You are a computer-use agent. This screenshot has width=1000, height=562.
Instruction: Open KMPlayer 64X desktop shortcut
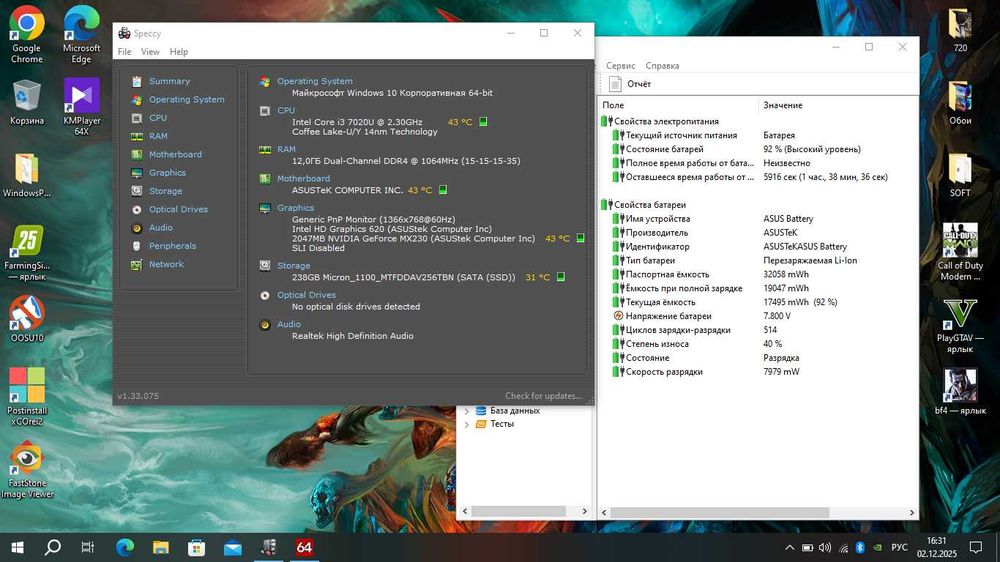pos(81,107)
